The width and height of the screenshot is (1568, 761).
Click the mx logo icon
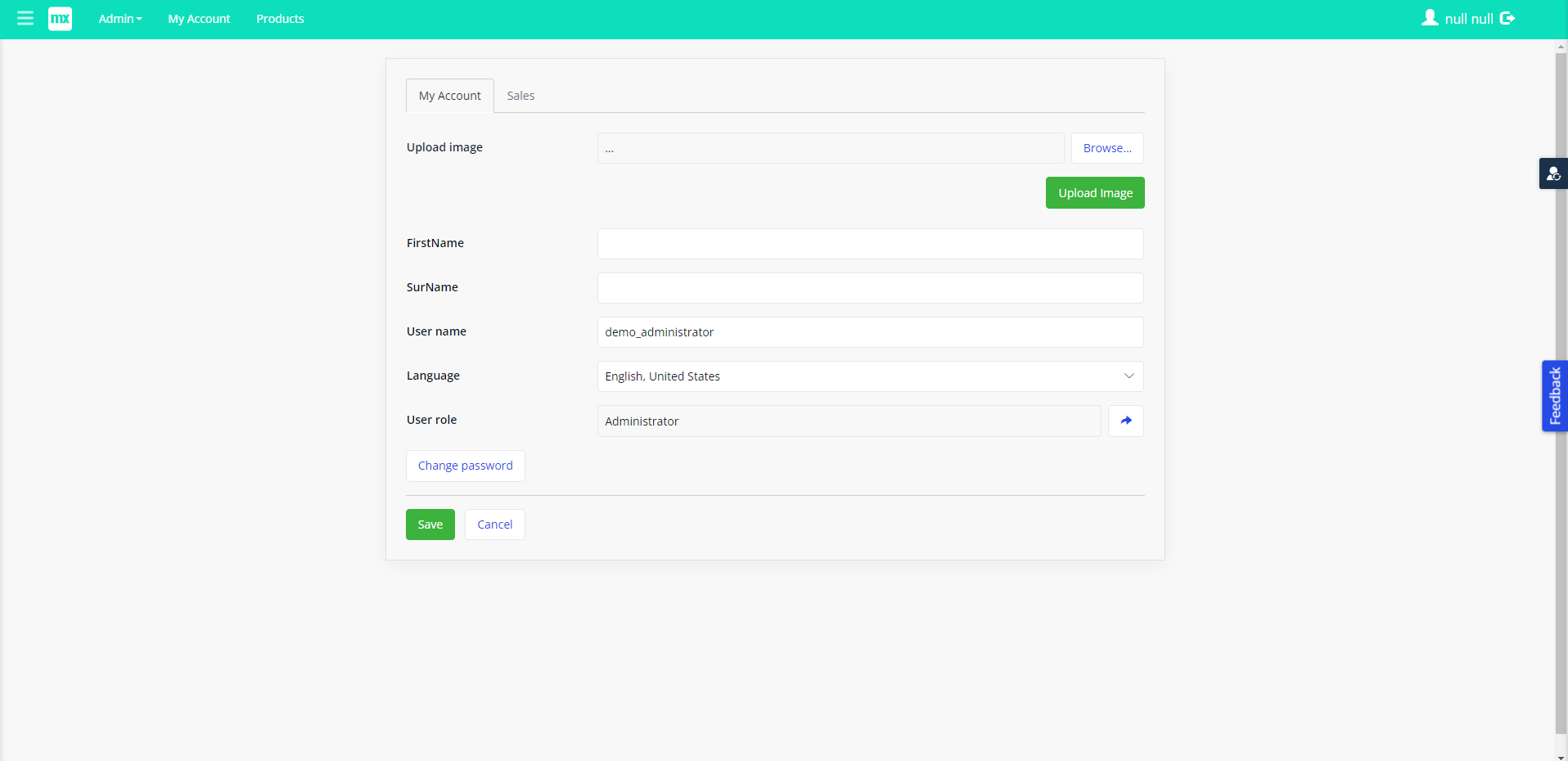click(60, 18)
